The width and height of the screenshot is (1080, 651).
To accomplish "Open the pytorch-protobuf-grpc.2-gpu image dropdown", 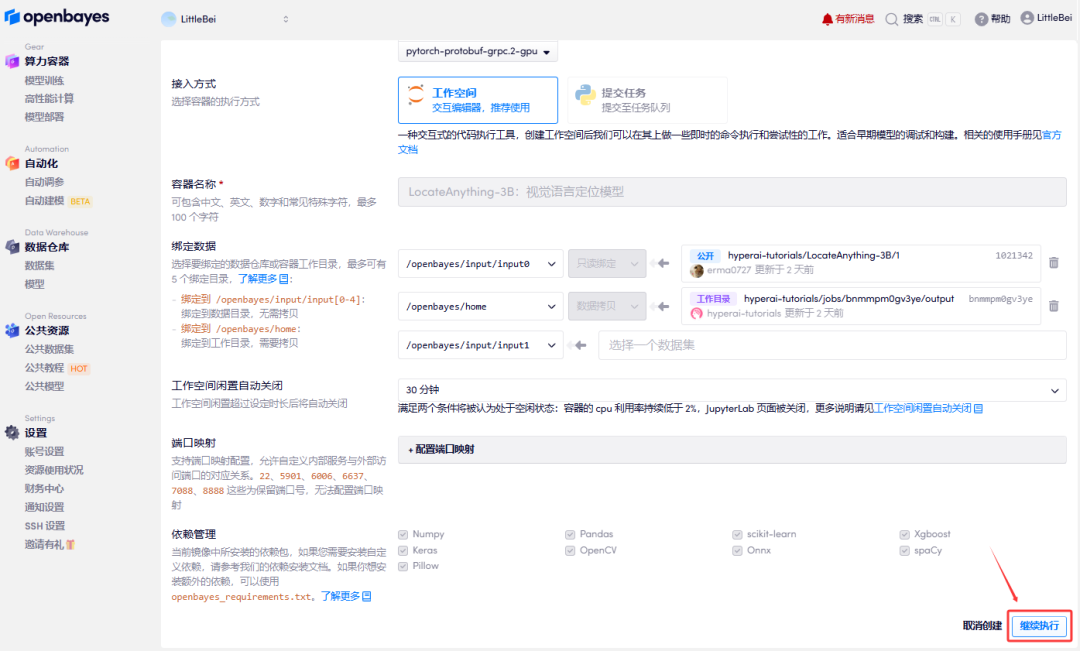I will click(478, 52).
